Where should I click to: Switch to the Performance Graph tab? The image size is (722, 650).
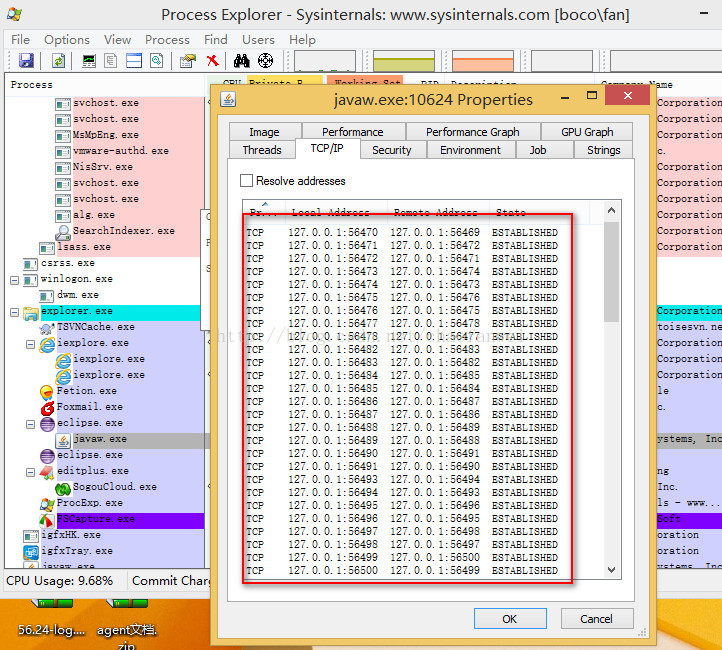pos(472,132)
